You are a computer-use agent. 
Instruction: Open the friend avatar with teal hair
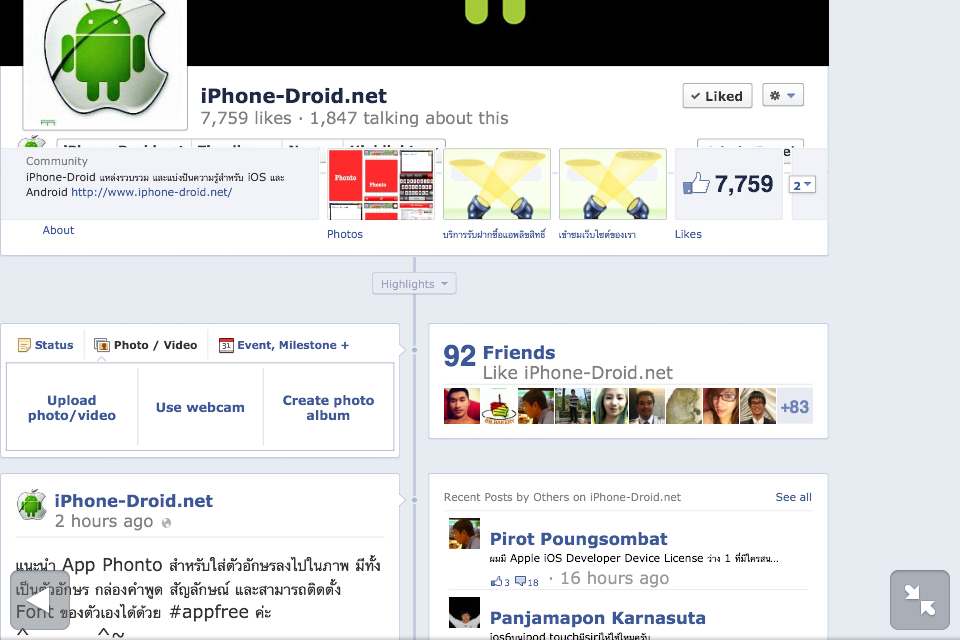(610, 406)
